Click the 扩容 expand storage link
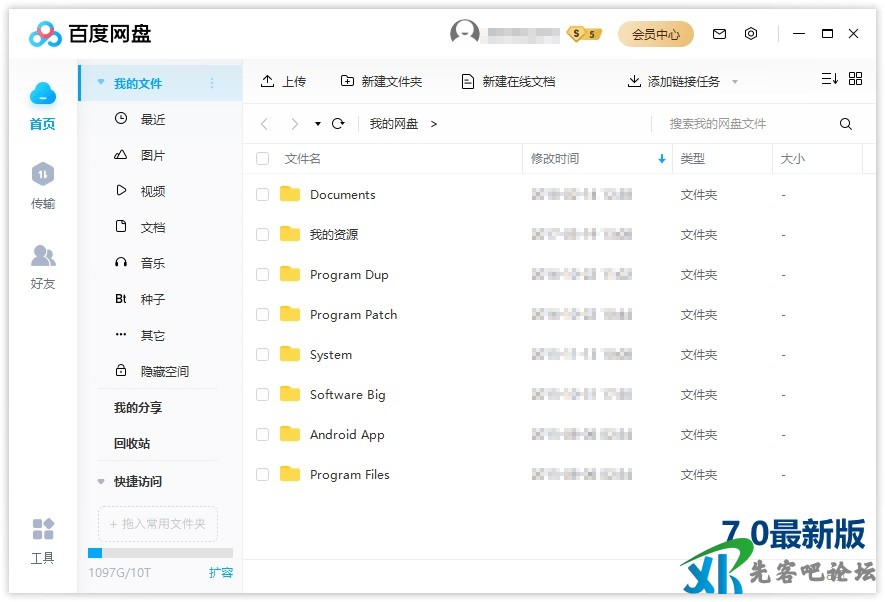Screen dimensions: 885x602 point(220,573)
